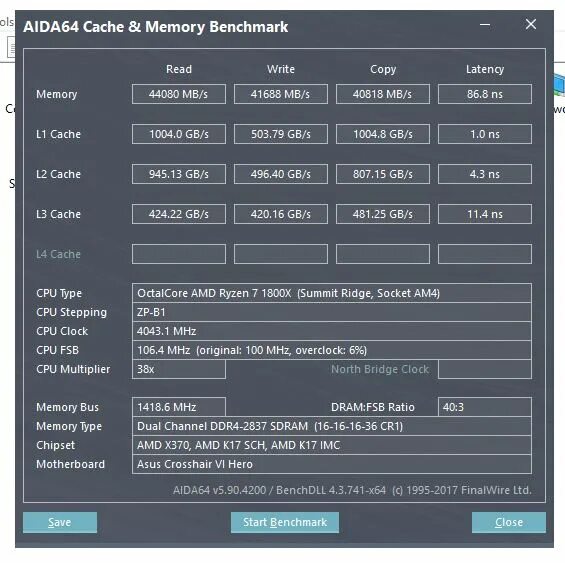
Task: Click the CPU Type field showing Ryzen 7 1800X
Action: click(x=332, y=293)
